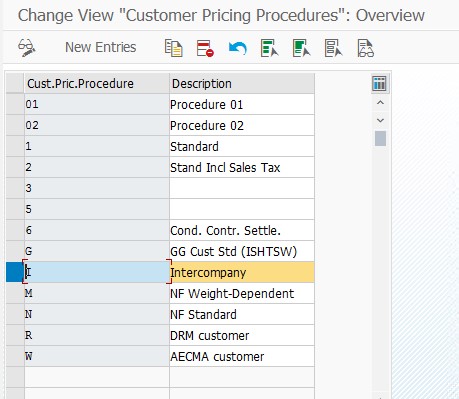Click the Select Block icon
Screen dimensions: 459x399
pyautogui.click(x=301, y=48)
